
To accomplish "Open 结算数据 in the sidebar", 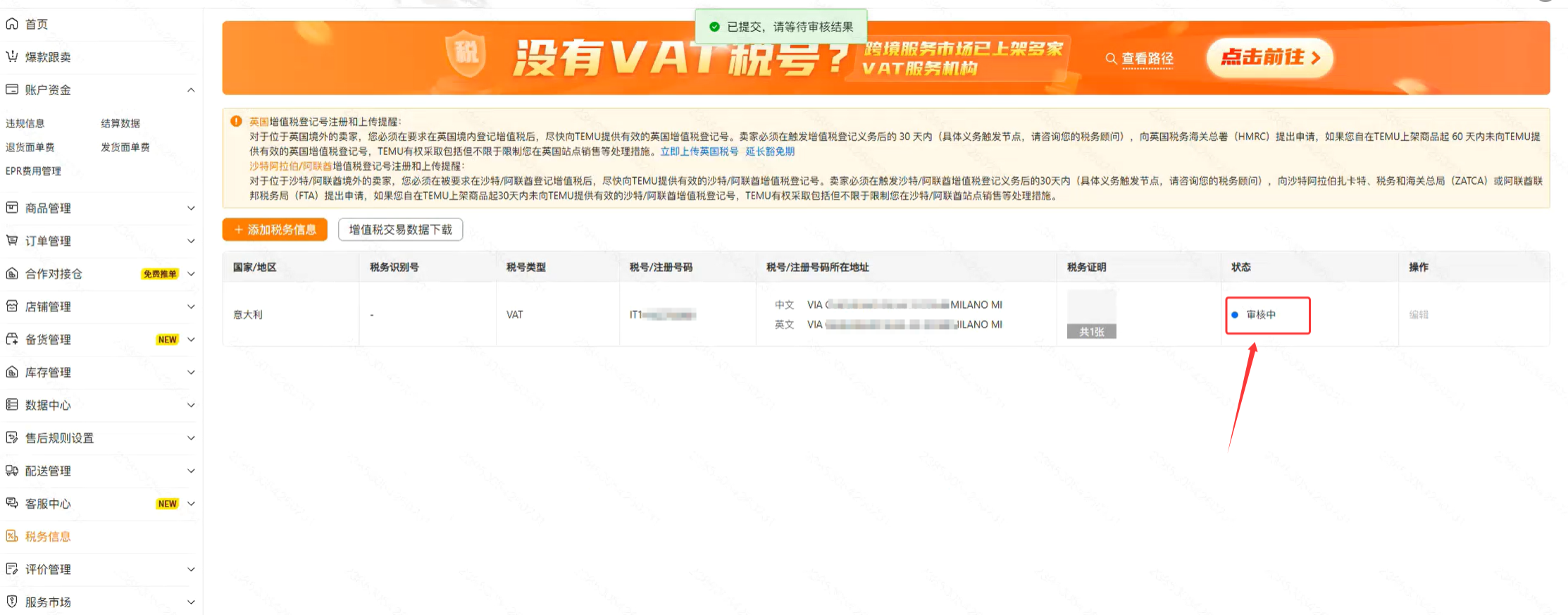I will point(120,123).
